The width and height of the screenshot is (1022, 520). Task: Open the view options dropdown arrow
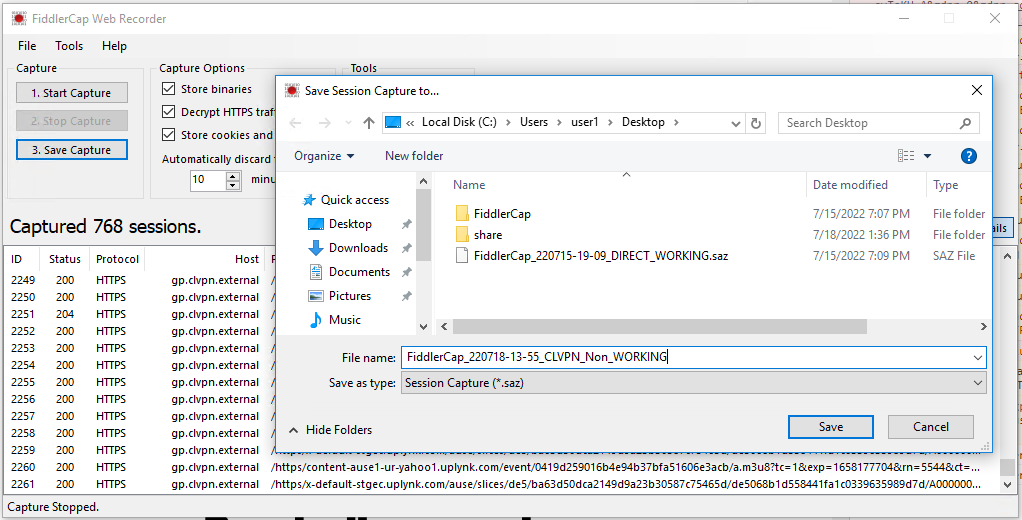coord(927,156)
